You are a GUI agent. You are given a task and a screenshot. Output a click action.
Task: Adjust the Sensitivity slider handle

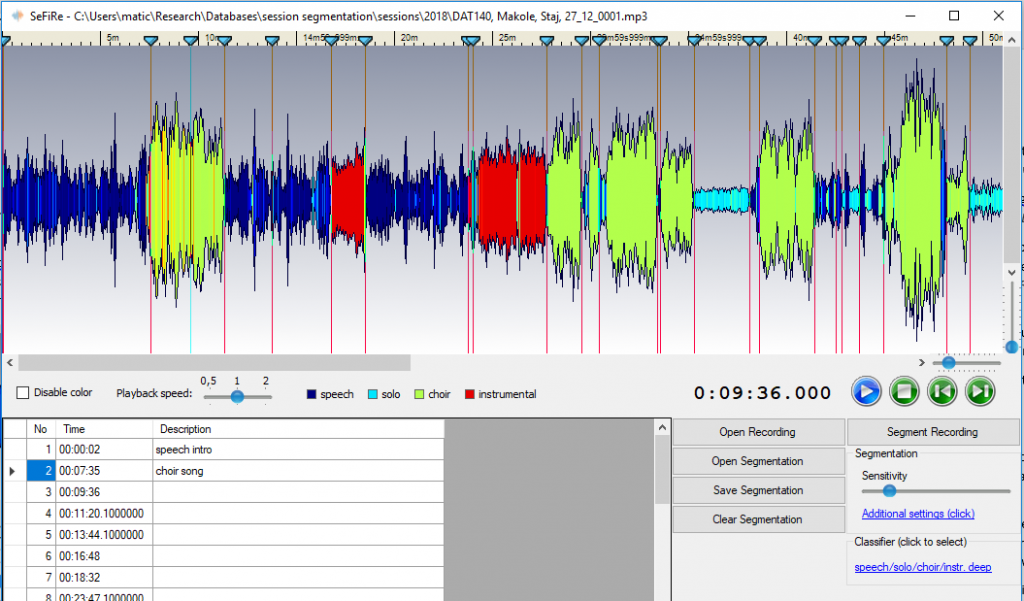click(889, 491)
